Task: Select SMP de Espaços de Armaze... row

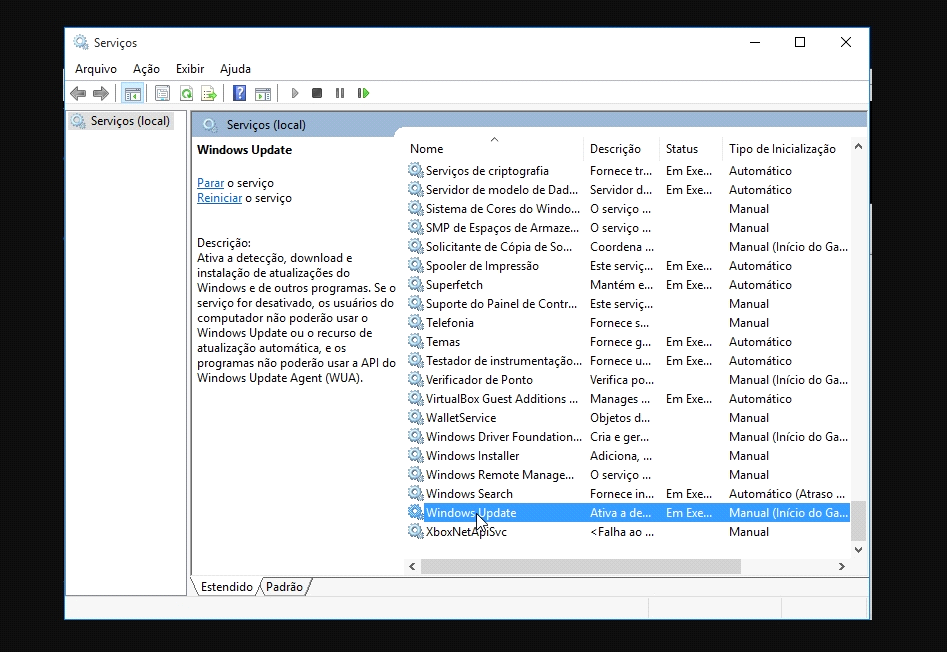Action: click(628, 228)
